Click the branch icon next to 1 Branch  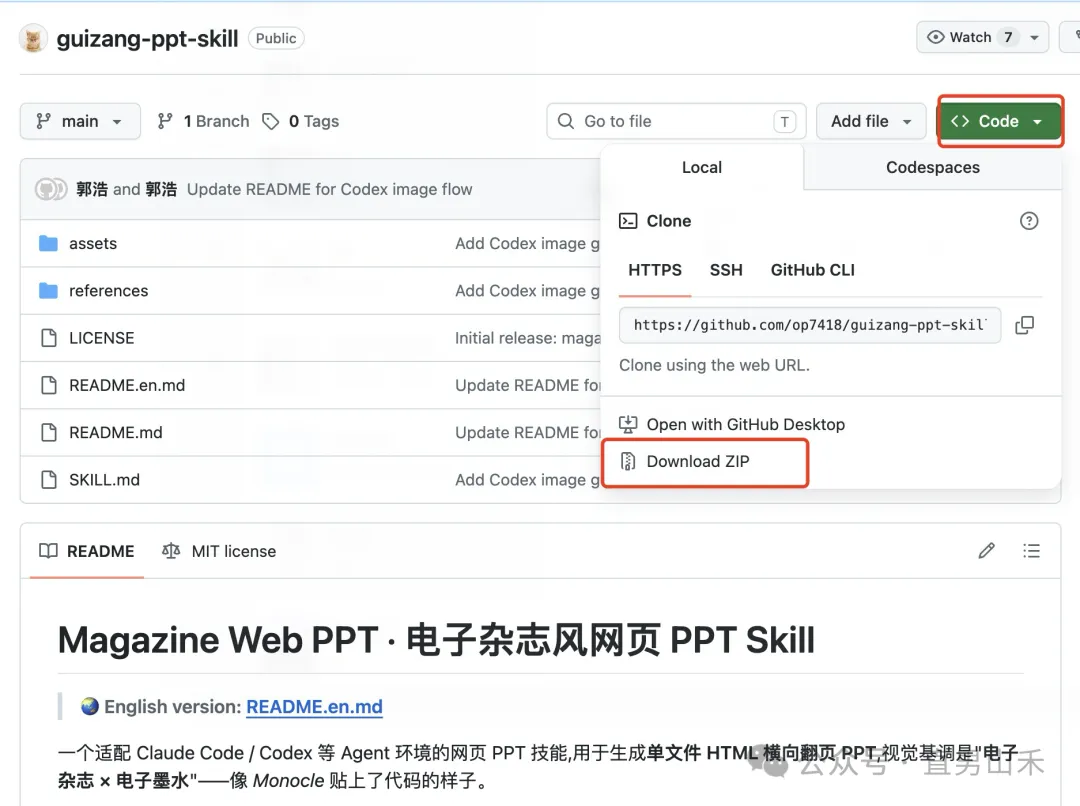(x=165, y=121)
